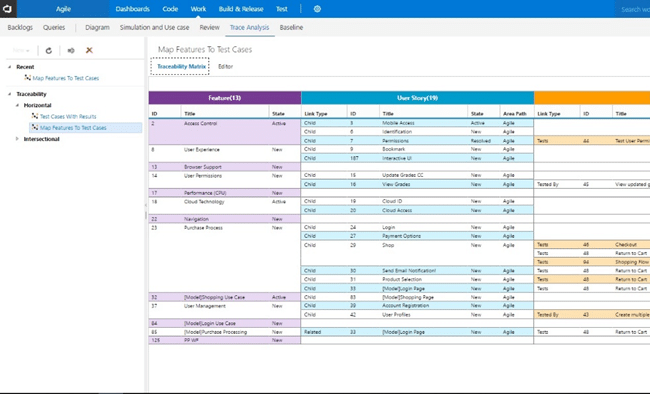Click icon next to Test Cases With Results
650x395 pixels.
coord(35,116)
